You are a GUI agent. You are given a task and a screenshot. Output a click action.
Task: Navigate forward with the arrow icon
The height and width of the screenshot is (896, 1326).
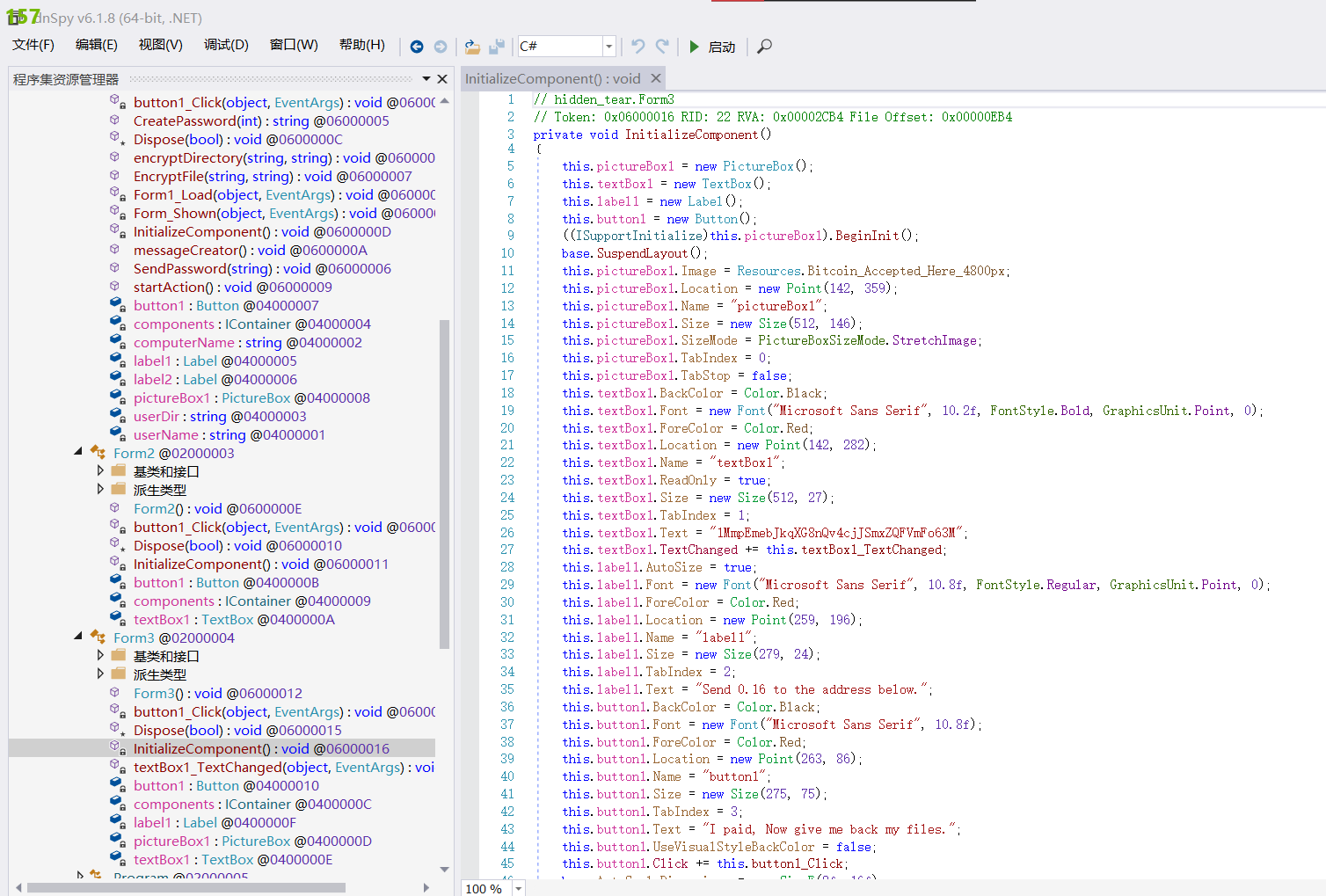441,47
